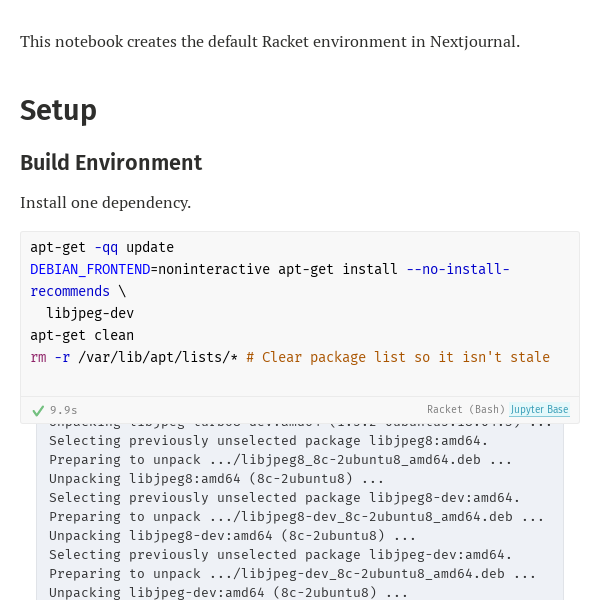
Task: Click the empty line at code cell bottom
Action: (x=300, y=380)
